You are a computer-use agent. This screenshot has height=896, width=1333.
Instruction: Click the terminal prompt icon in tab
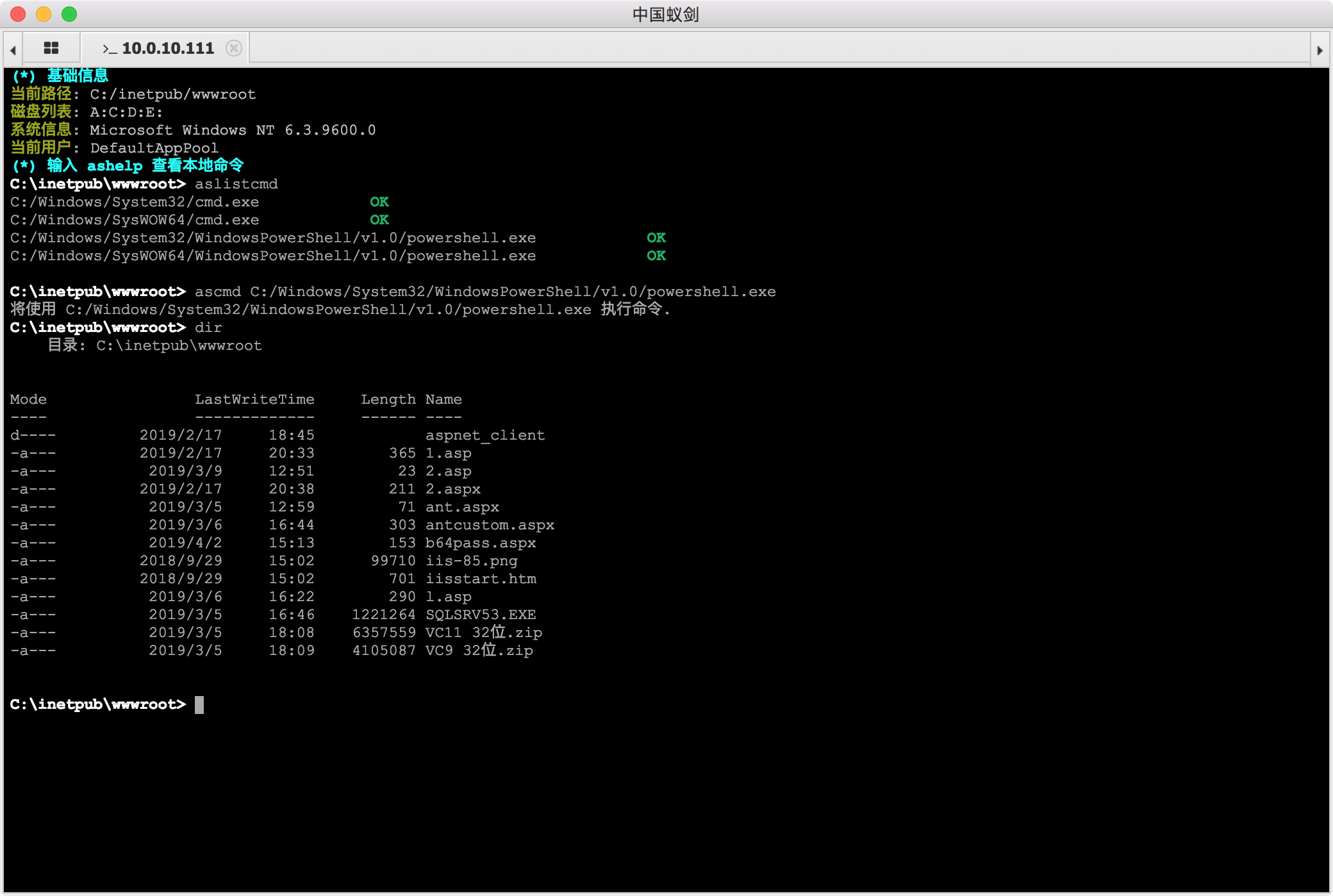click(110, 49)
